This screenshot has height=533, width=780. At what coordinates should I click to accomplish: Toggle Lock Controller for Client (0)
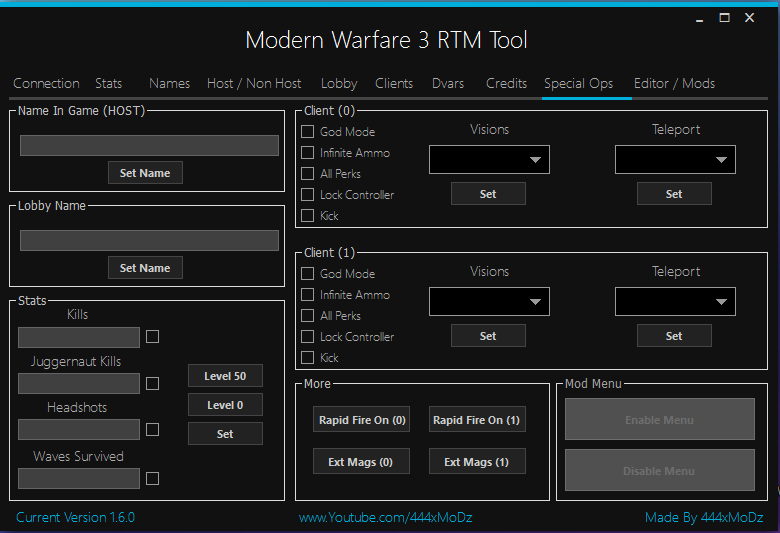(307, 194)
